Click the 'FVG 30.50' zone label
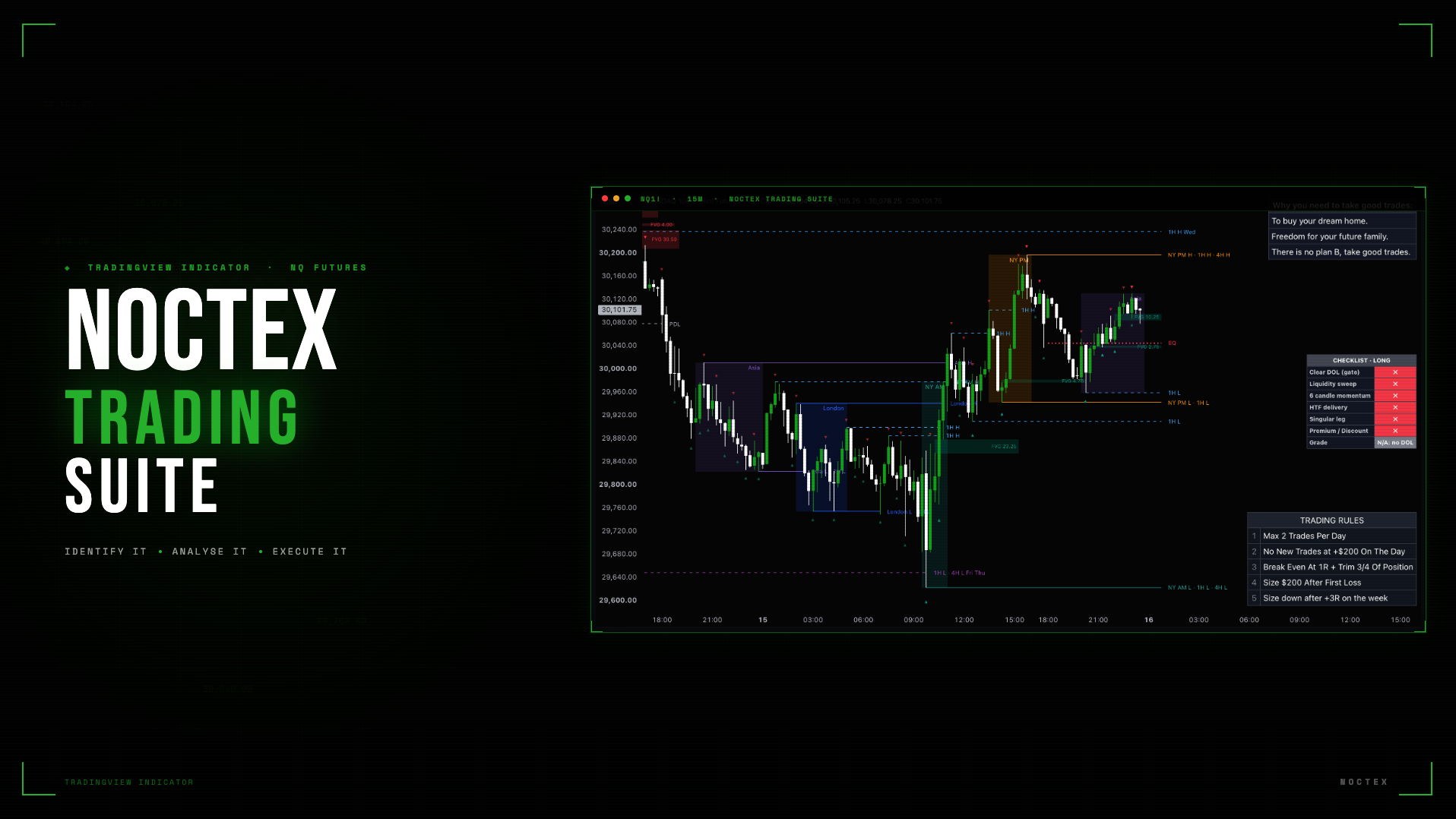 pyautogui.click(x=664, y=239)
